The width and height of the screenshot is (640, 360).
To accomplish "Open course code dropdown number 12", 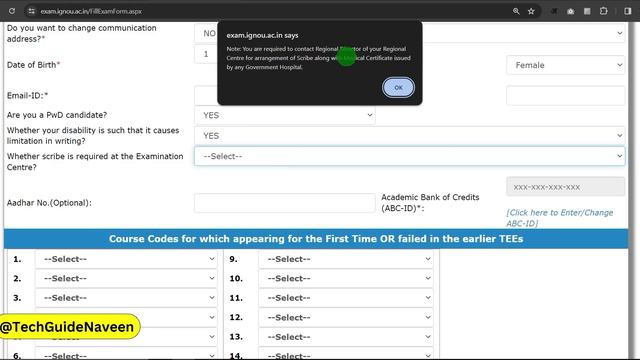I will click(x=346, y=318).
